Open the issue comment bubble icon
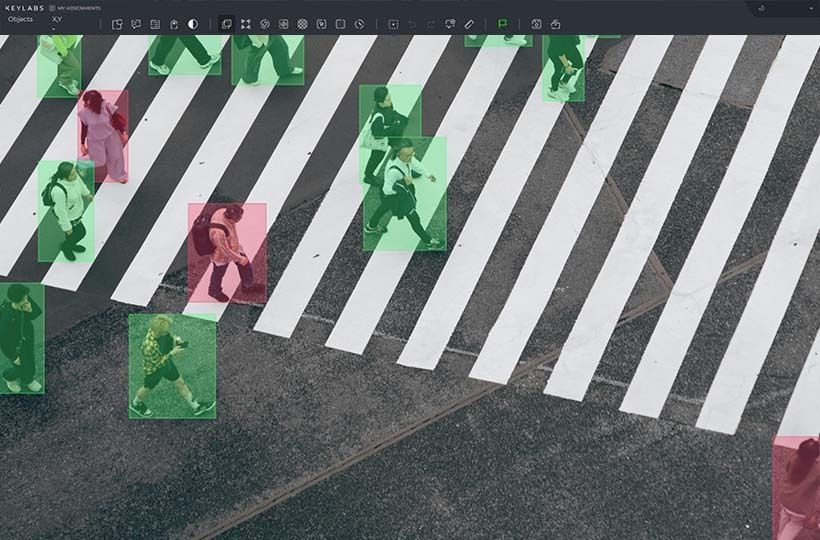Screen dimensions: 820x540 pos(450,24)
